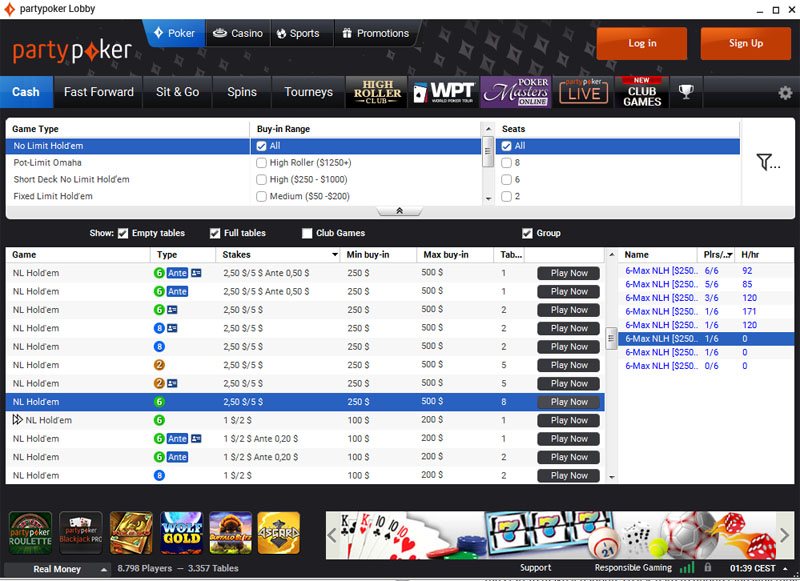Switch to the Fast Forward tab
The height and width of the screenshot is (581, 800).
(99, 92)
